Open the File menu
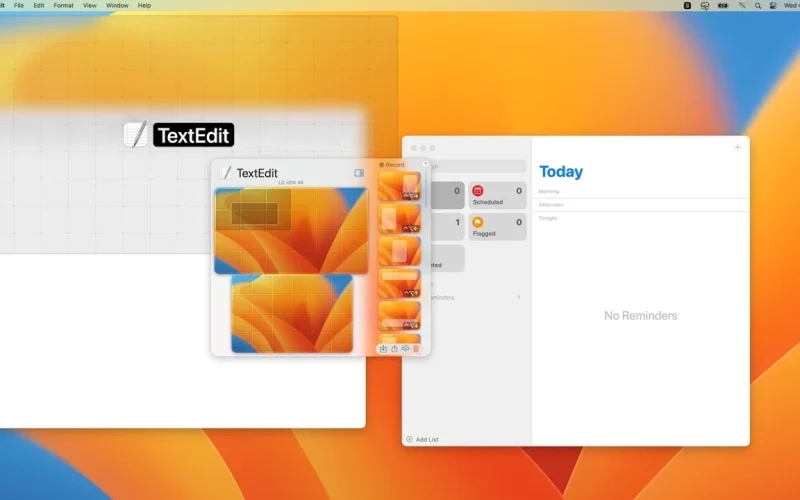Image resolution: width=800 pixels, height=500 pixels. (19, 5)
